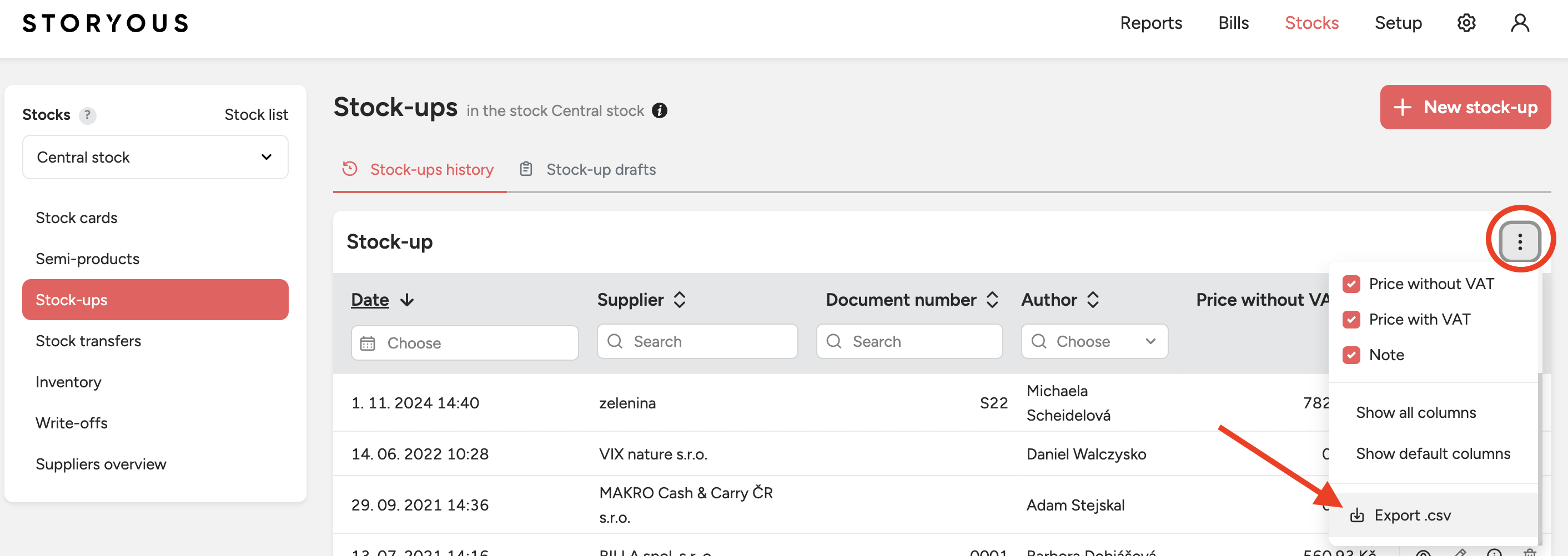Select Export .csv from the menu
This screenshot has height=556, width=1568.
(1411, 515)
